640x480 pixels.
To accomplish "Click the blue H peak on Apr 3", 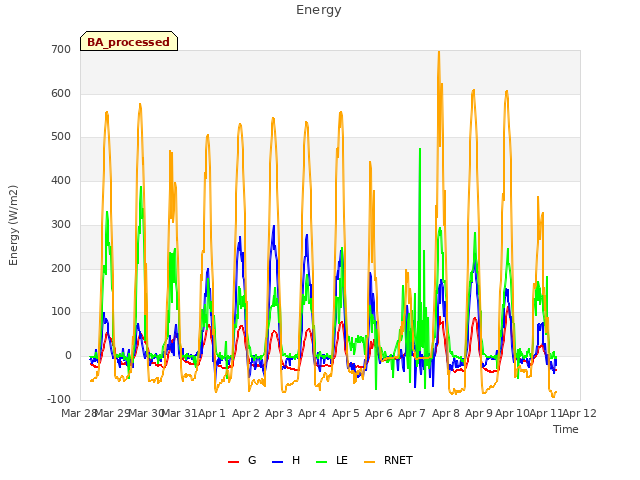I will (274, 227).
